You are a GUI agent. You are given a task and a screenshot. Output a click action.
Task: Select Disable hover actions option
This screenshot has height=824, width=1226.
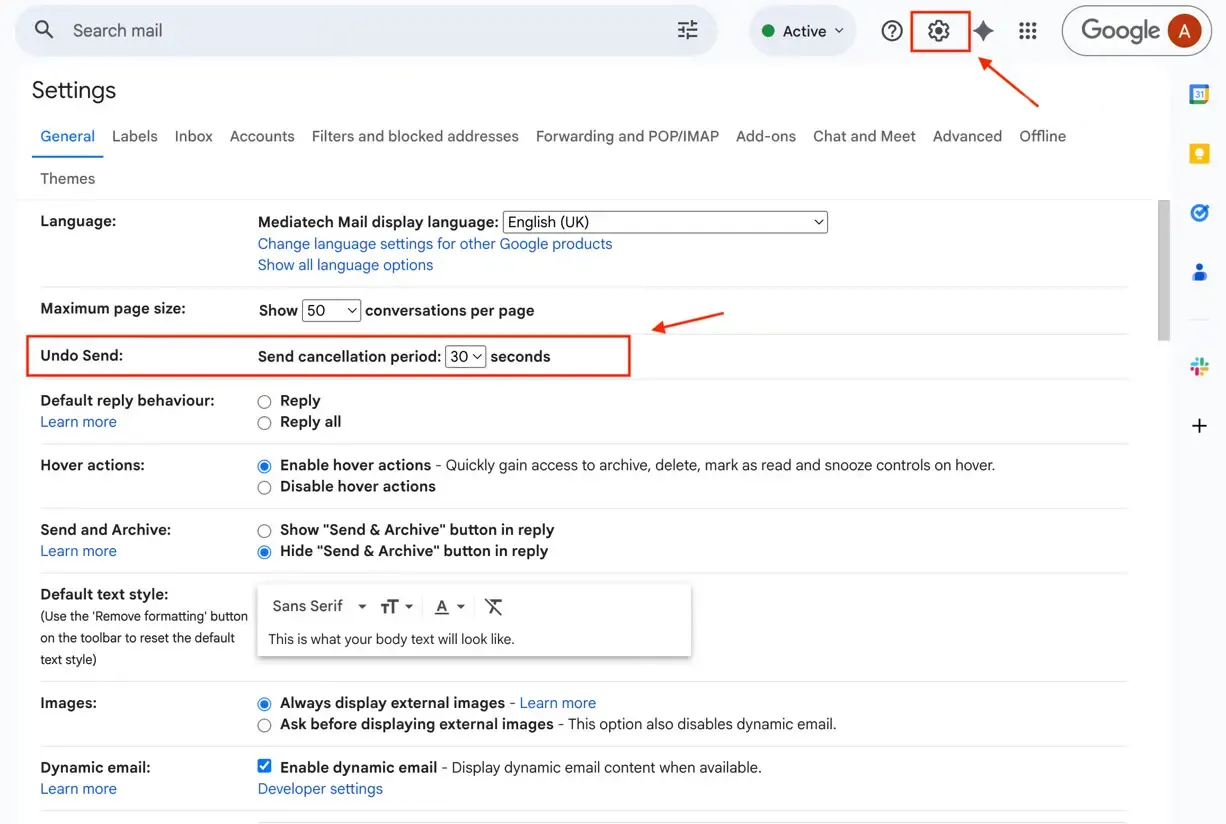[265, 488]
